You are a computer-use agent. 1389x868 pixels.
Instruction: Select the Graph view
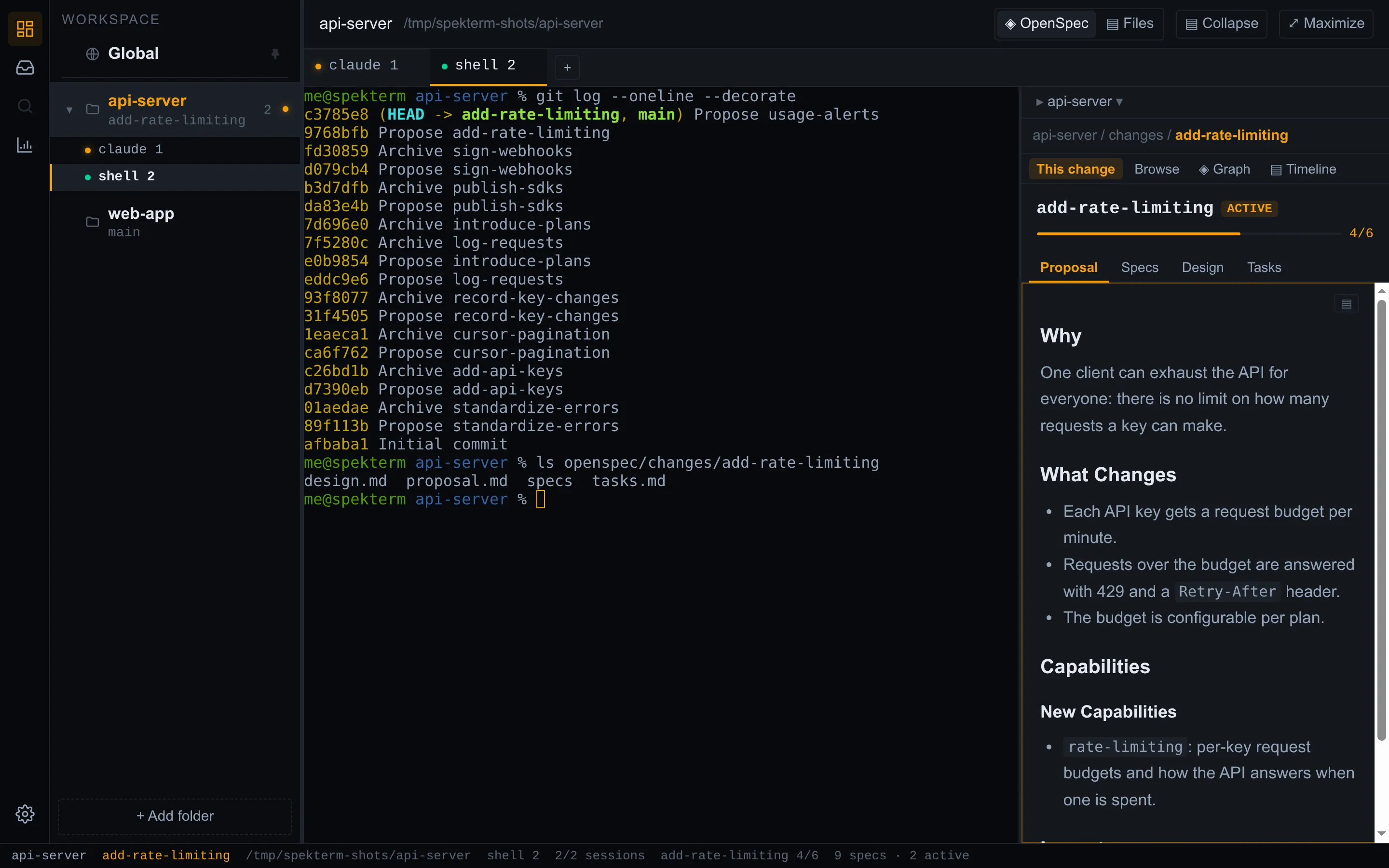click(x=1224, y=169)
